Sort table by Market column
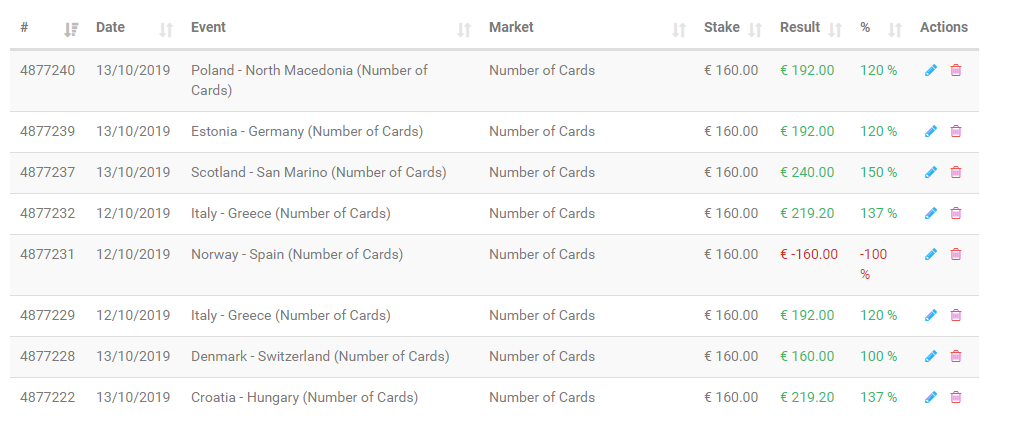 [x=679, y=30]
